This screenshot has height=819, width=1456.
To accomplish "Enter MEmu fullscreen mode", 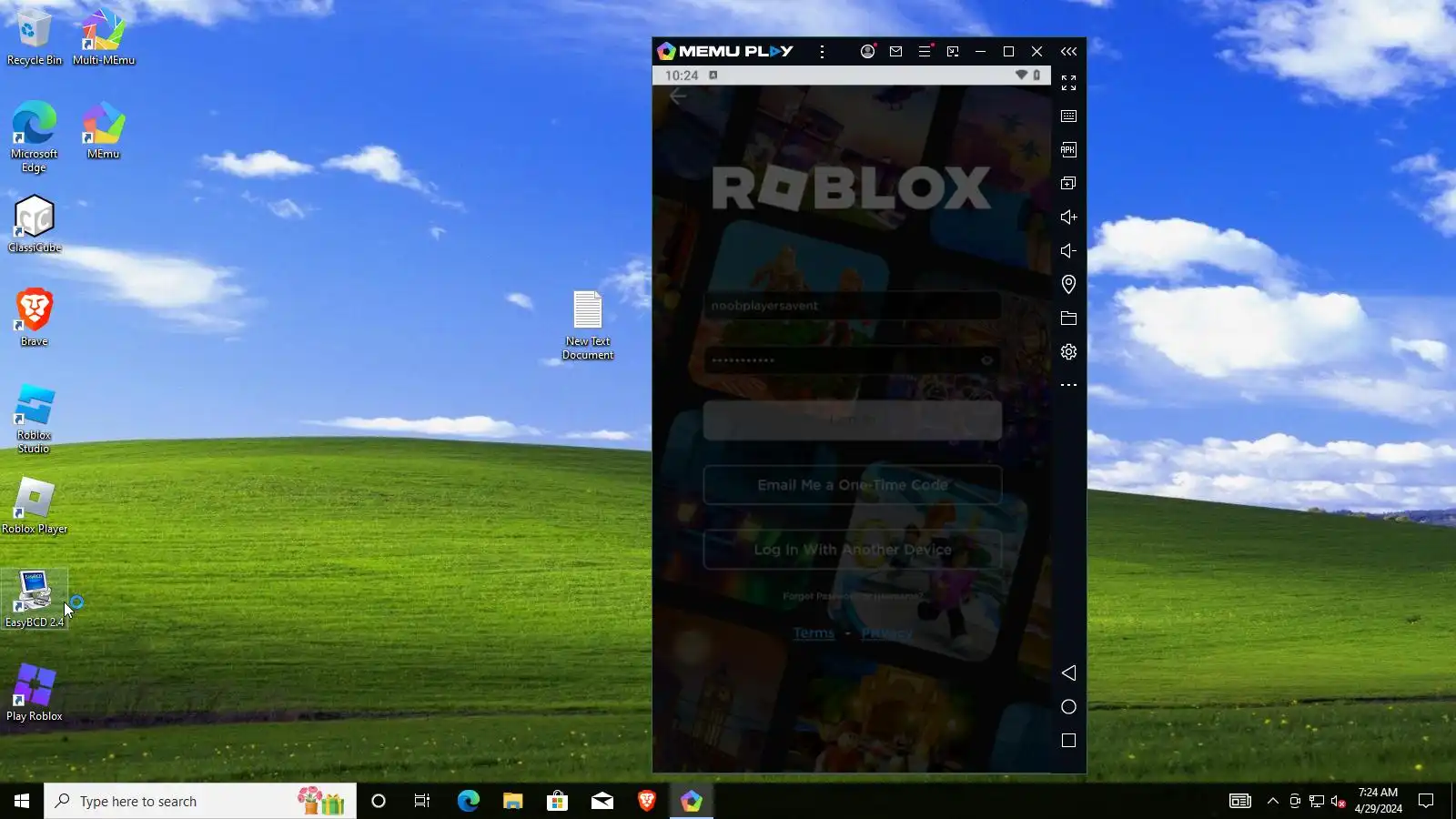I will (x=1068, y=83).
